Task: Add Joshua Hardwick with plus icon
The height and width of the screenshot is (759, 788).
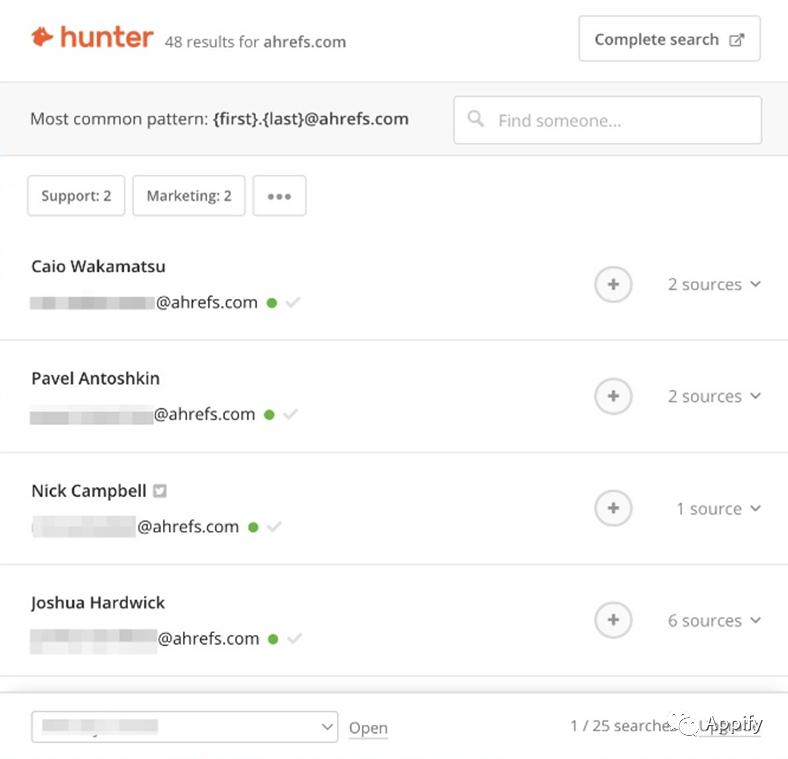Action: tap(613, 620)
